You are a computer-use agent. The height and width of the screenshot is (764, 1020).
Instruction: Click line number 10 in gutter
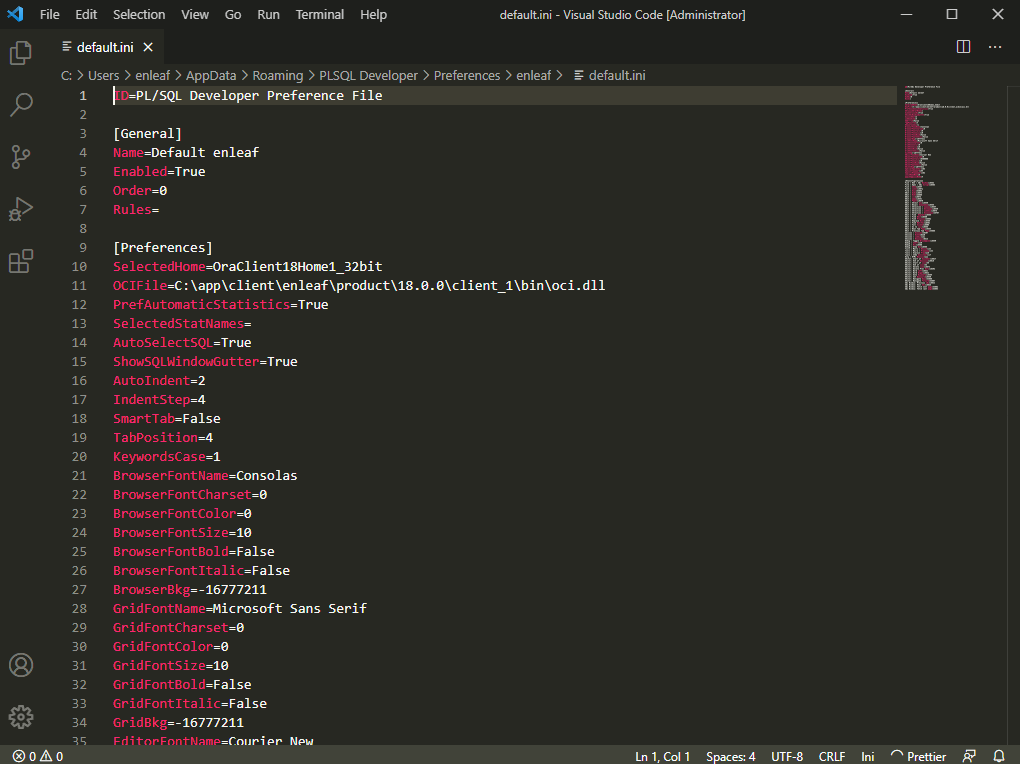tap(79, 266)
